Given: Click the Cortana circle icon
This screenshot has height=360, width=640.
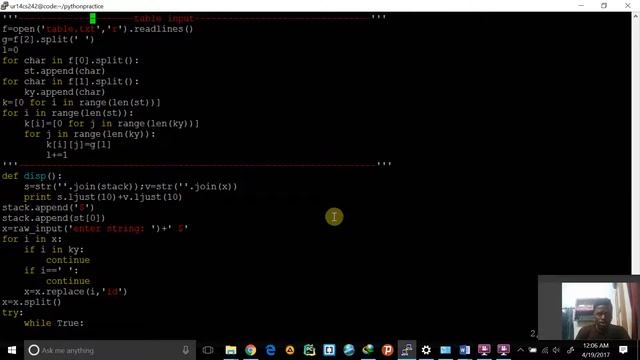Looking at the screenshot, I should pos(34,350).
